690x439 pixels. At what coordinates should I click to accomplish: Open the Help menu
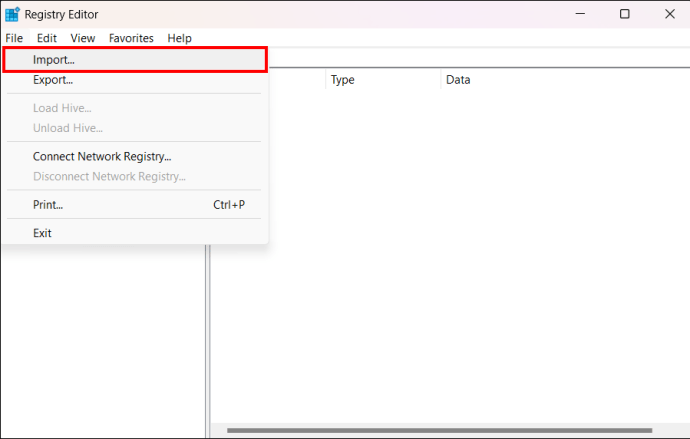pyautogui.click(x=180, y=38)
